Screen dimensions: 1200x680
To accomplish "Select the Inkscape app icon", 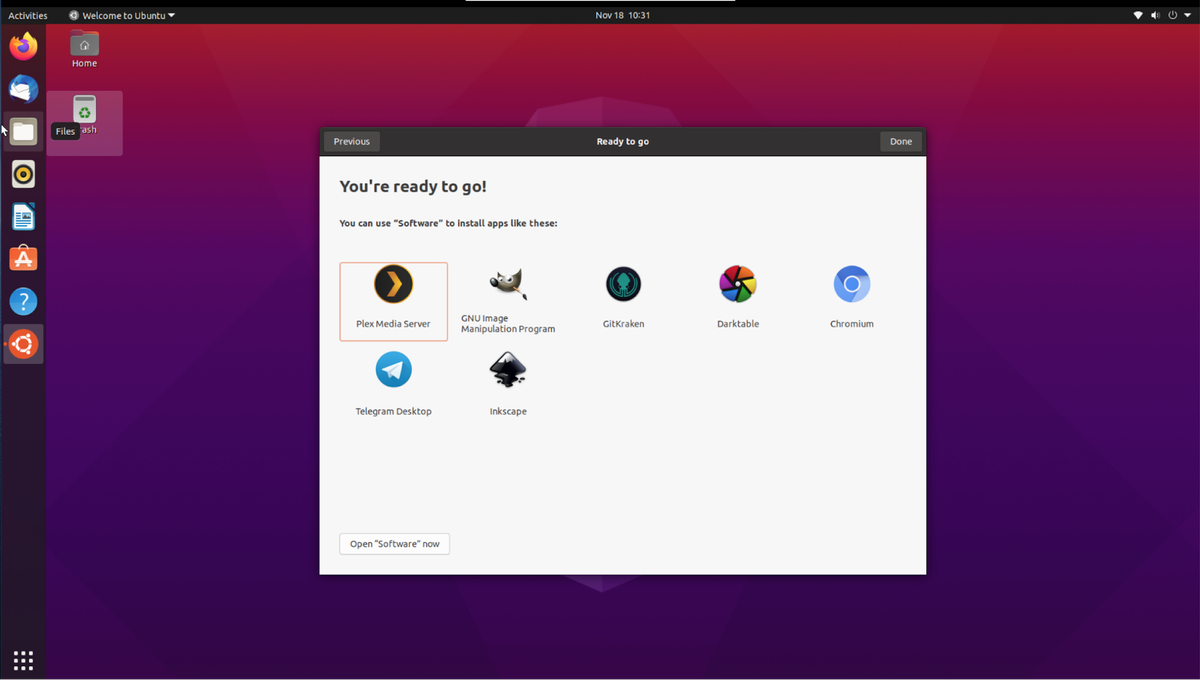I will click(x=508, y=370).
